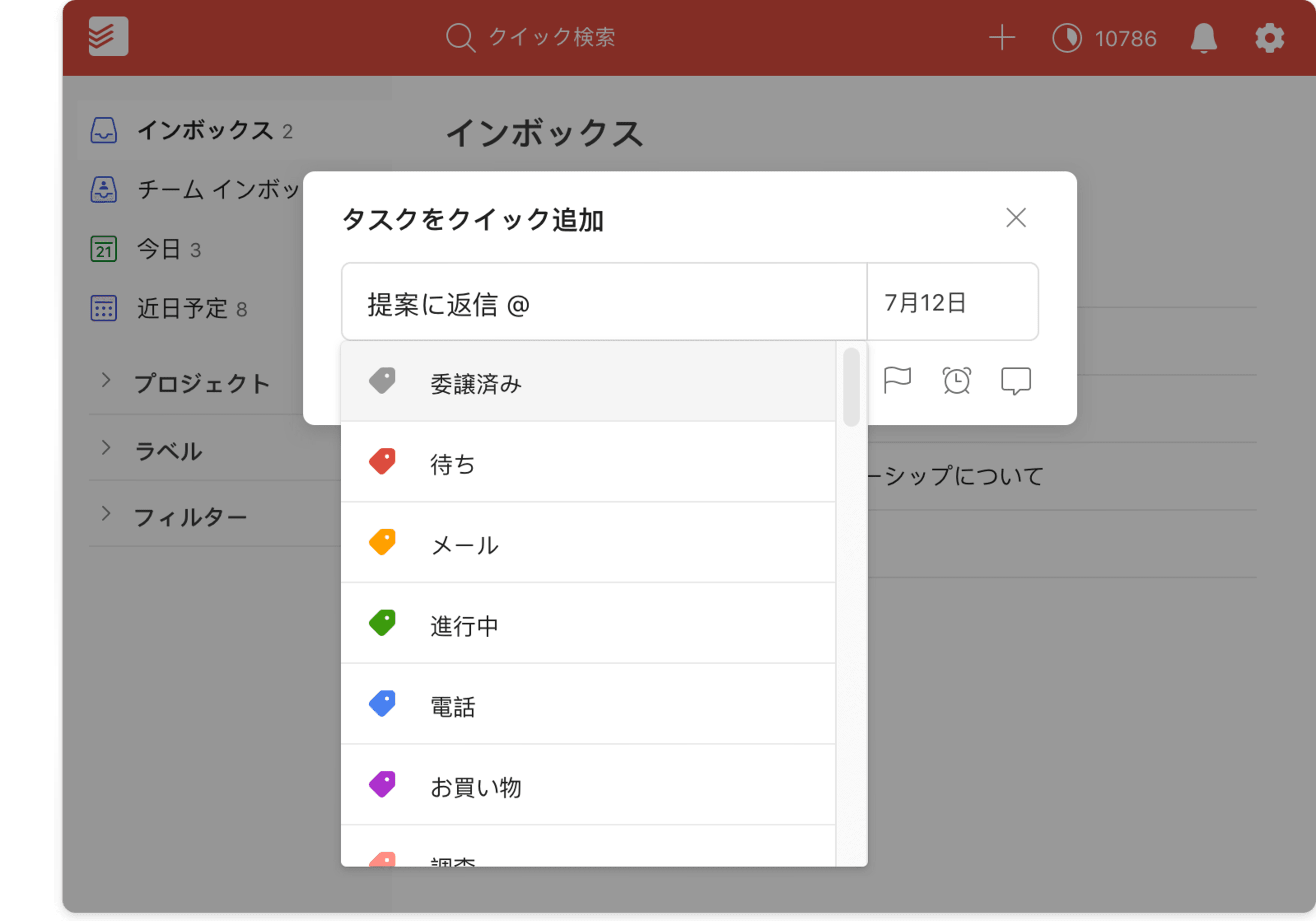Select the 進行中 label suggestion

tap(588, 624)
